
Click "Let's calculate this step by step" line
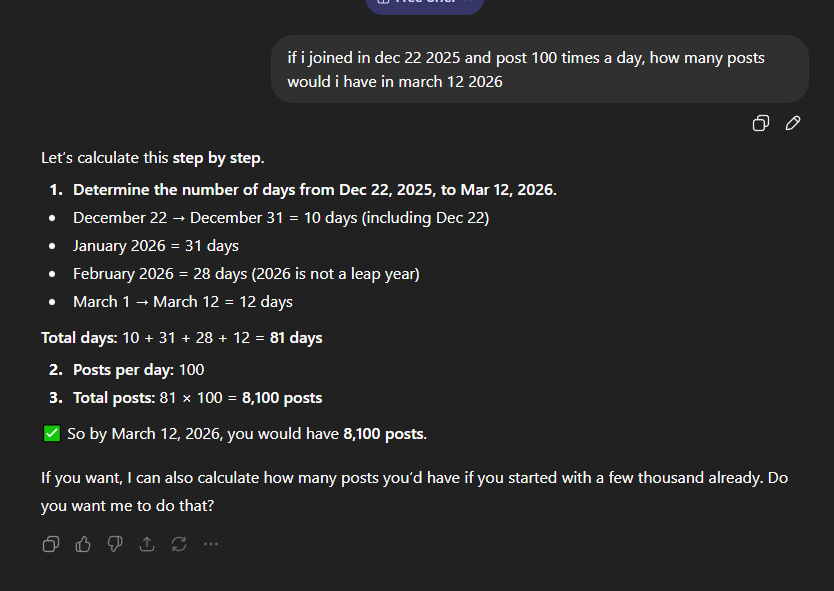152,158
